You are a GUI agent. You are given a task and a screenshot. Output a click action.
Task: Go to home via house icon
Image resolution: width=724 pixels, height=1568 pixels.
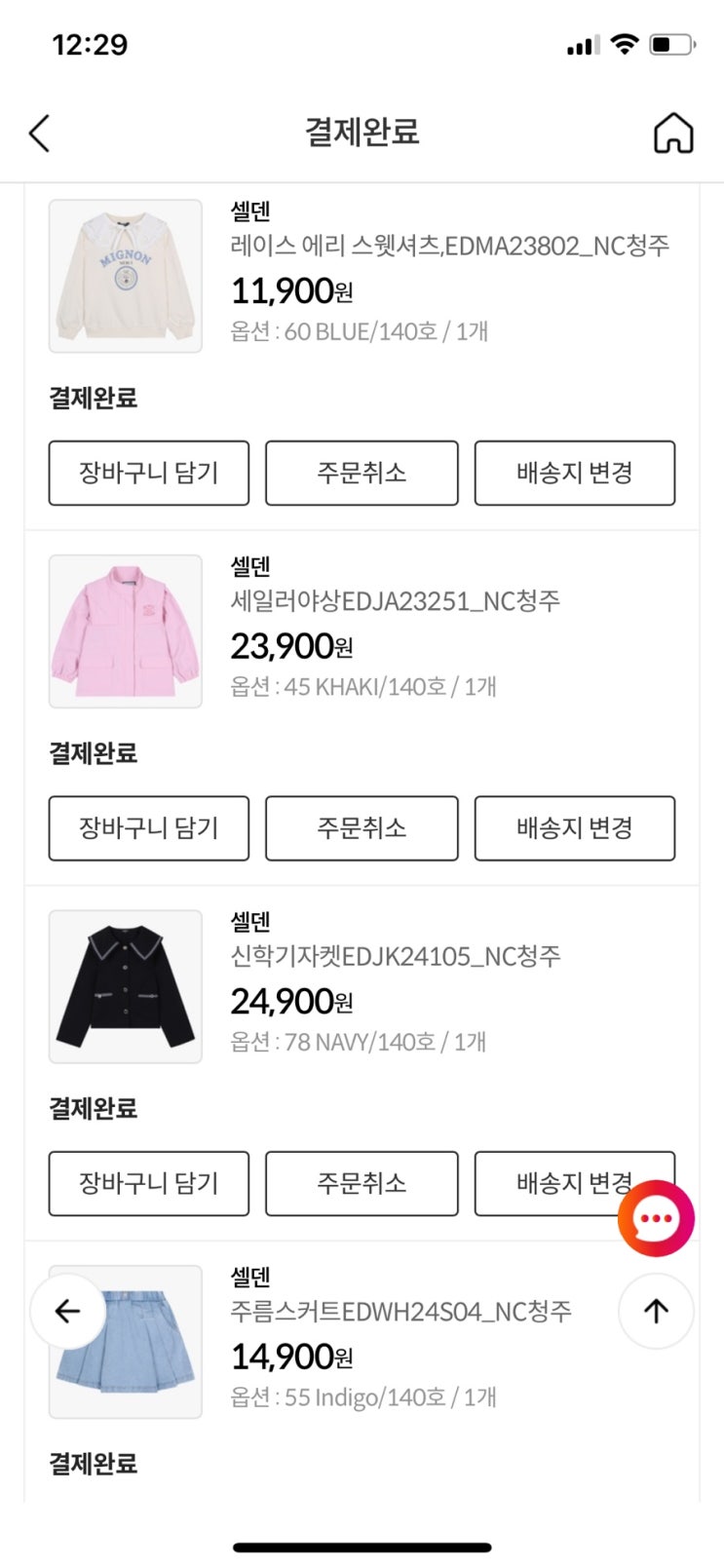(672, 134)
